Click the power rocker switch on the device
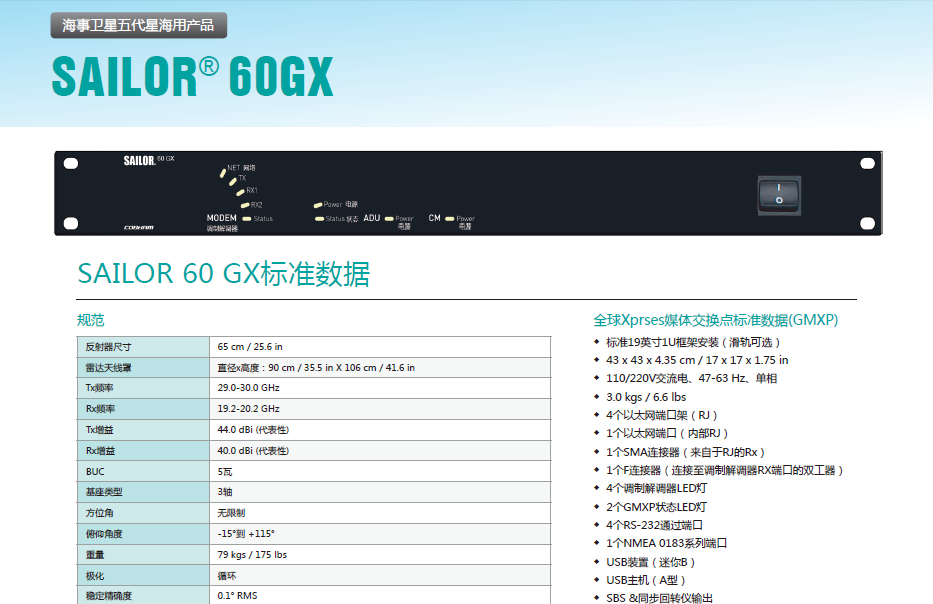Screen dimensions: 933x604 click(x=779, y=195)
